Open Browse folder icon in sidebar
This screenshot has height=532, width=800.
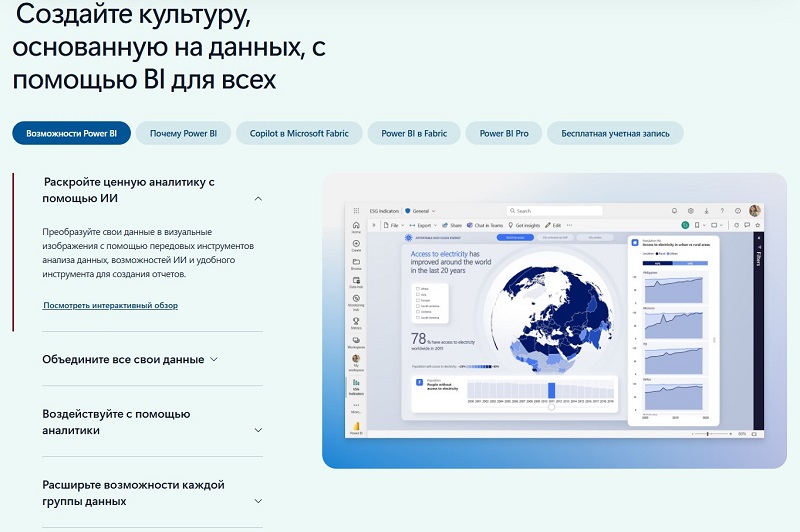356,264
